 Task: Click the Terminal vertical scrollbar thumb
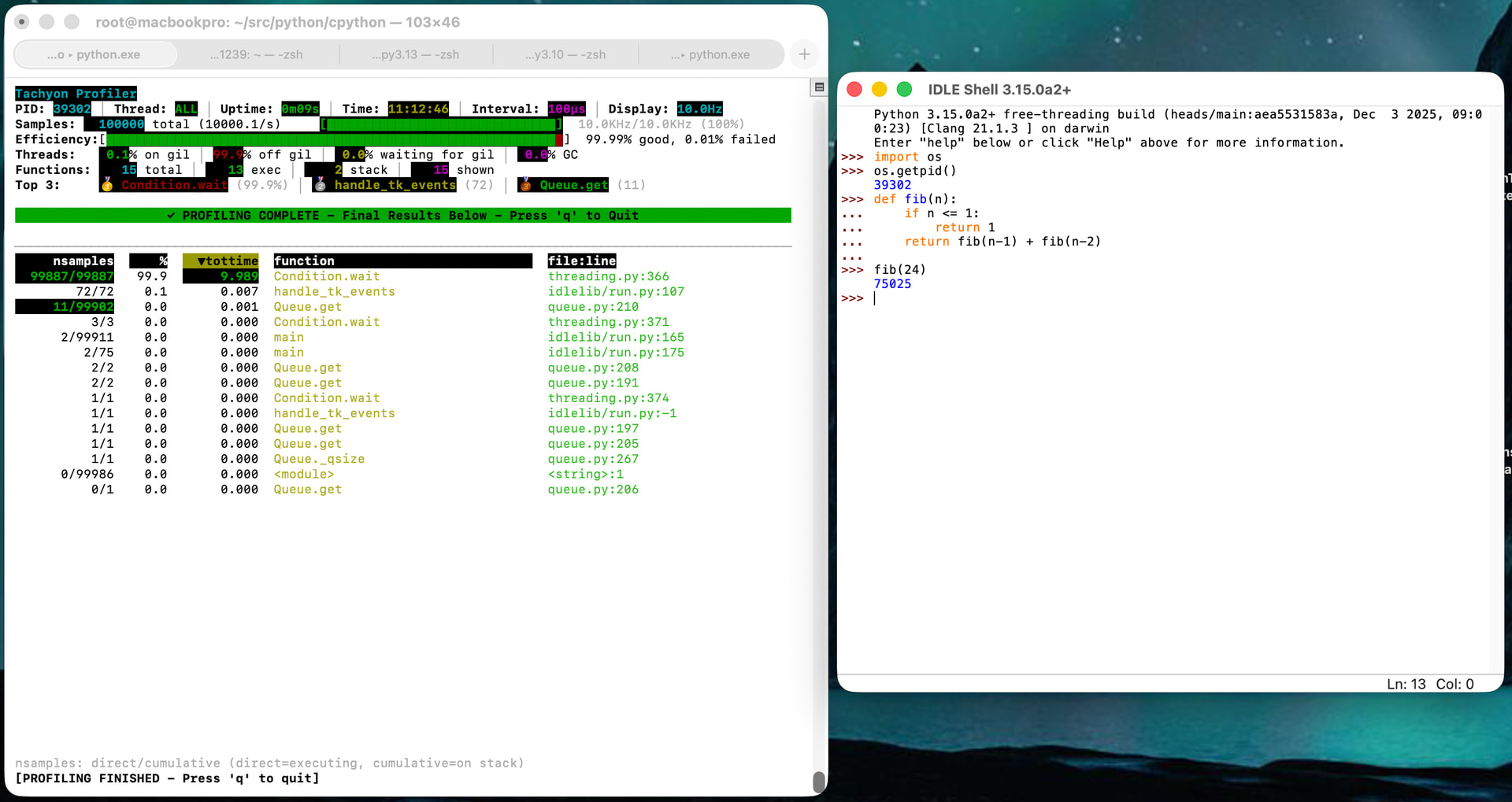point(819,781)
